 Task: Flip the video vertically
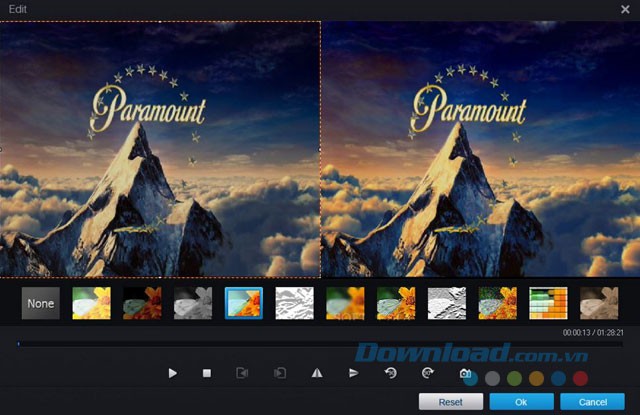[x=353, y=373]
